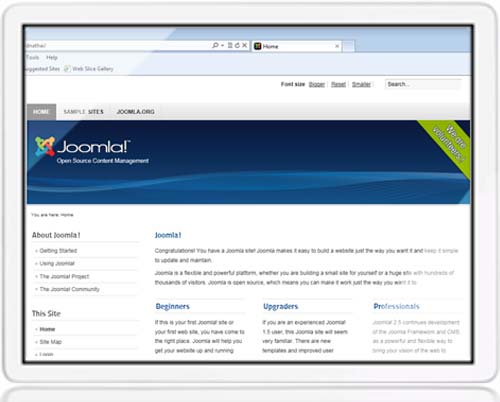The image size is (500, 402).
Task: Click Reset font size link
Action: [x=338, y=84]
